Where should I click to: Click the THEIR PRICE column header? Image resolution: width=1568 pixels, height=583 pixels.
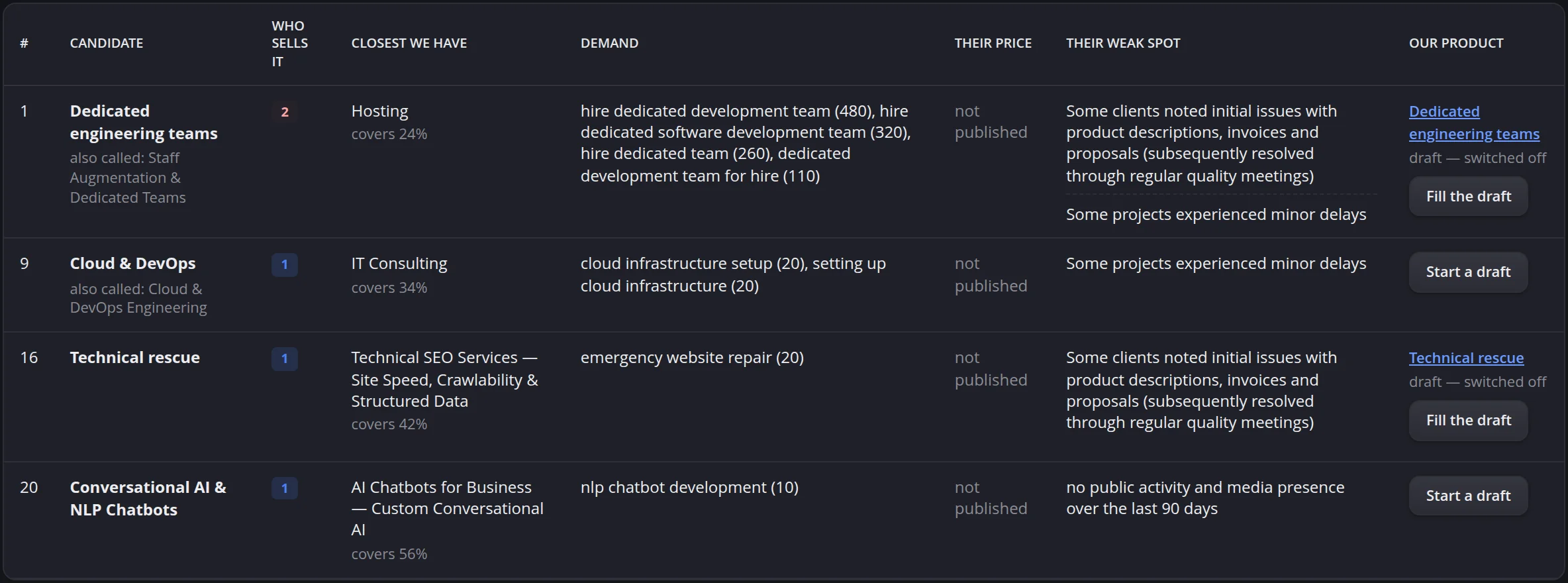click(993, 43)
